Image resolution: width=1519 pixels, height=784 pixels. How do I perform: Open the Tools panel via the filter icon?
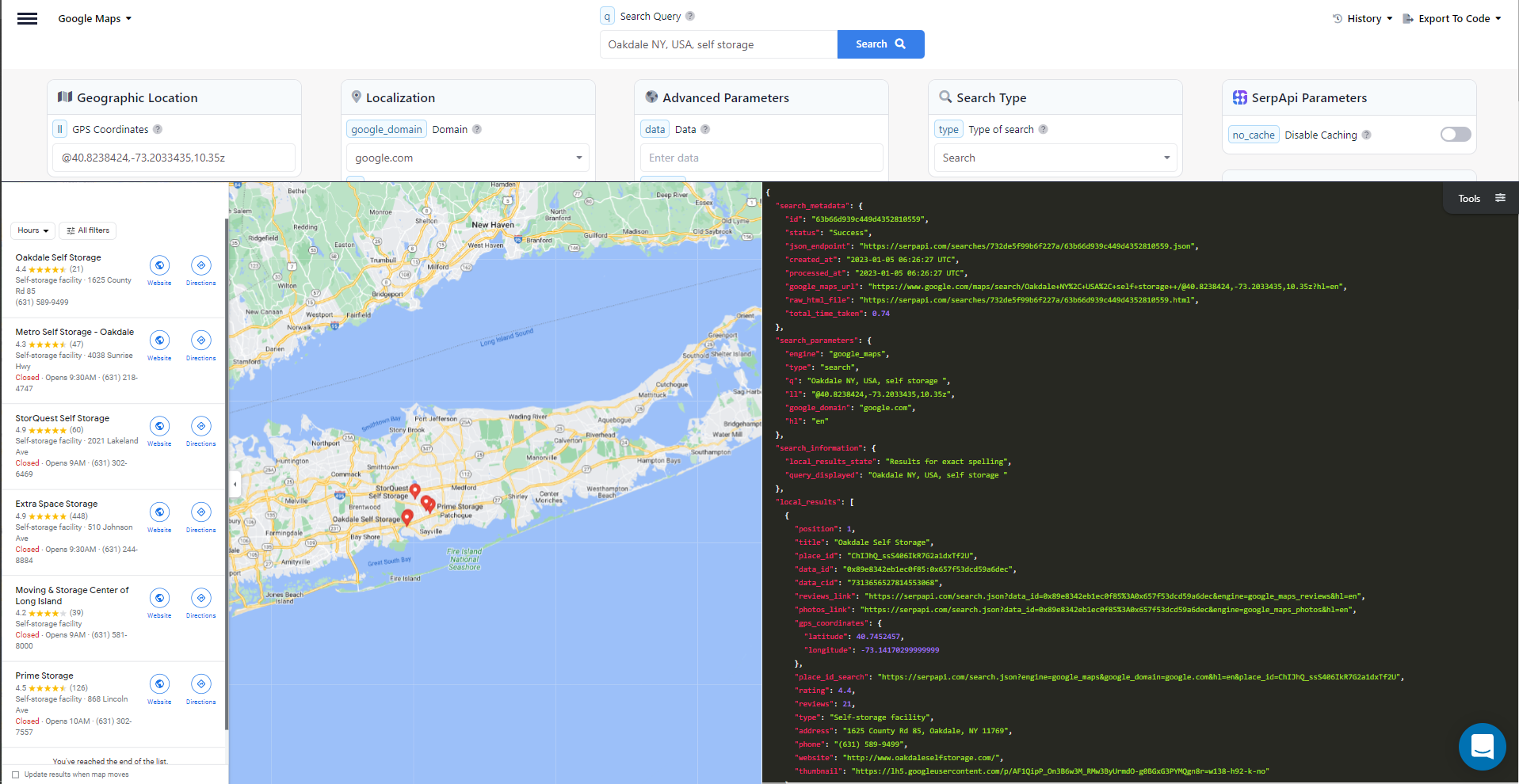(1501, 198)
